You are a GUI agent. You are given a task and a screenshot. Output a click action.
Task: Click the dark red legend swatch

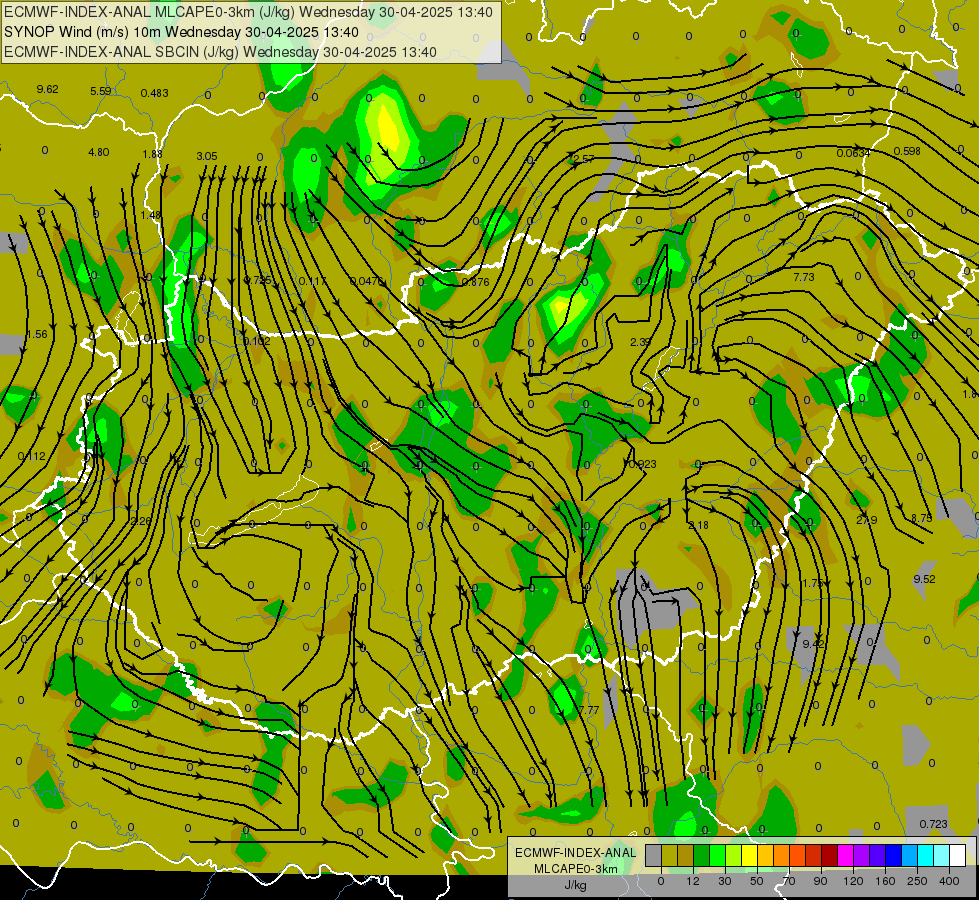click(829, 855)
